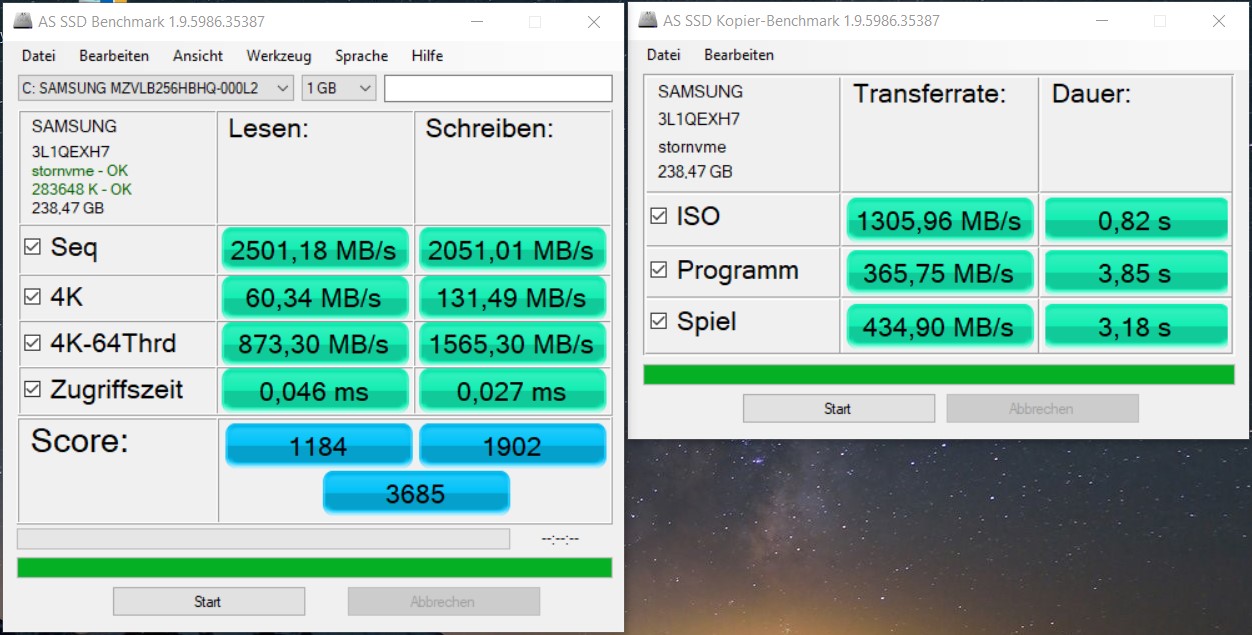The height and width of the screenshot is (635, 1252).
Task: Toggle the Zugriffszeit test checkbox
Action: click(x=33, y=390)
